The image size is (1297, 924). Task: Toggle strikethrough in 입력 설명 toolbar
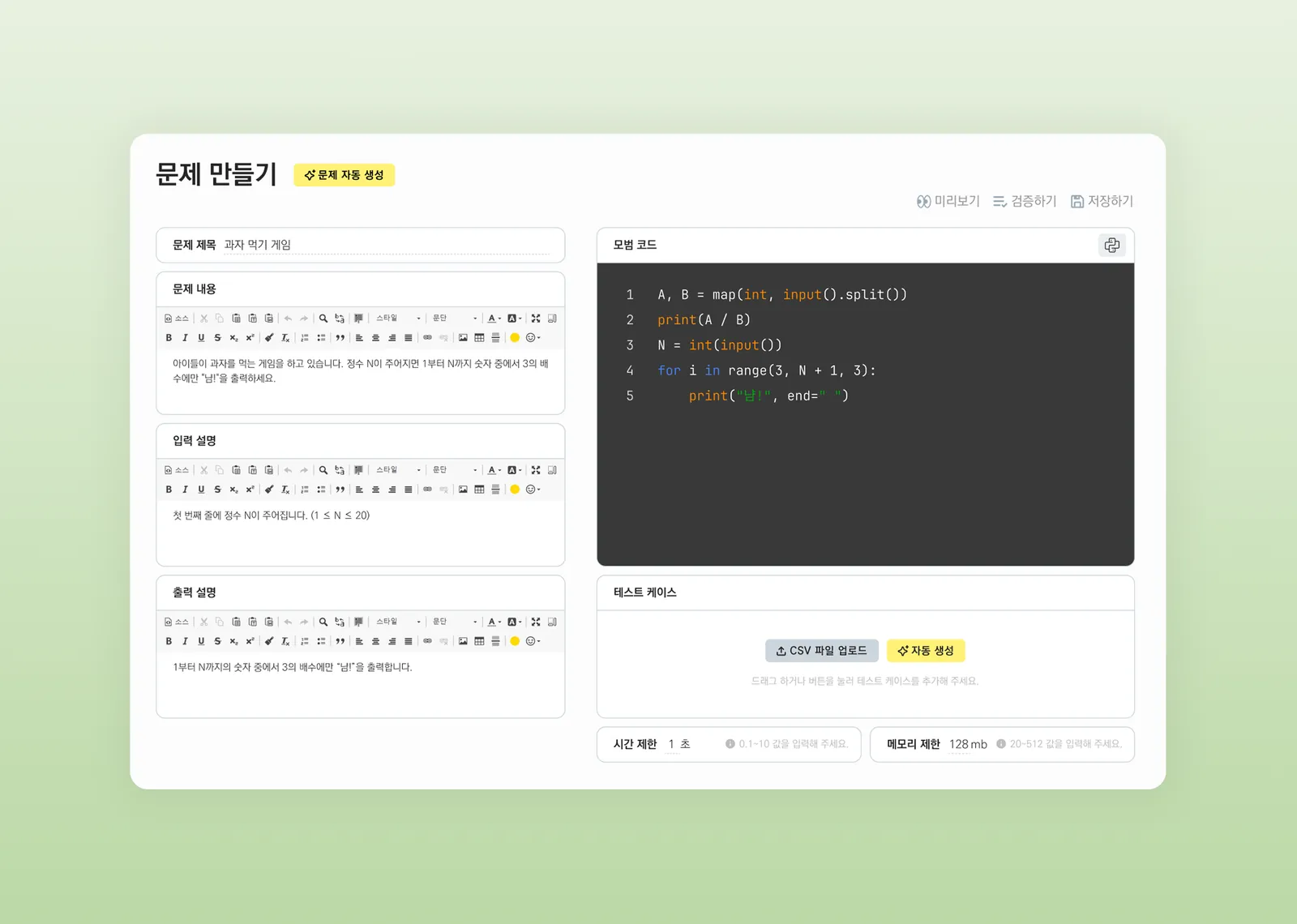(x=217, y=490)
